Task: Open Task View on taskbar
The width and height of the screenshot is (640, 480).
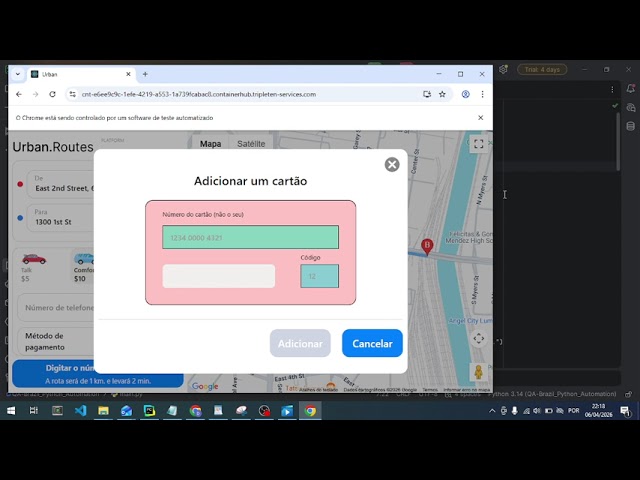Action: coord(34,411)
